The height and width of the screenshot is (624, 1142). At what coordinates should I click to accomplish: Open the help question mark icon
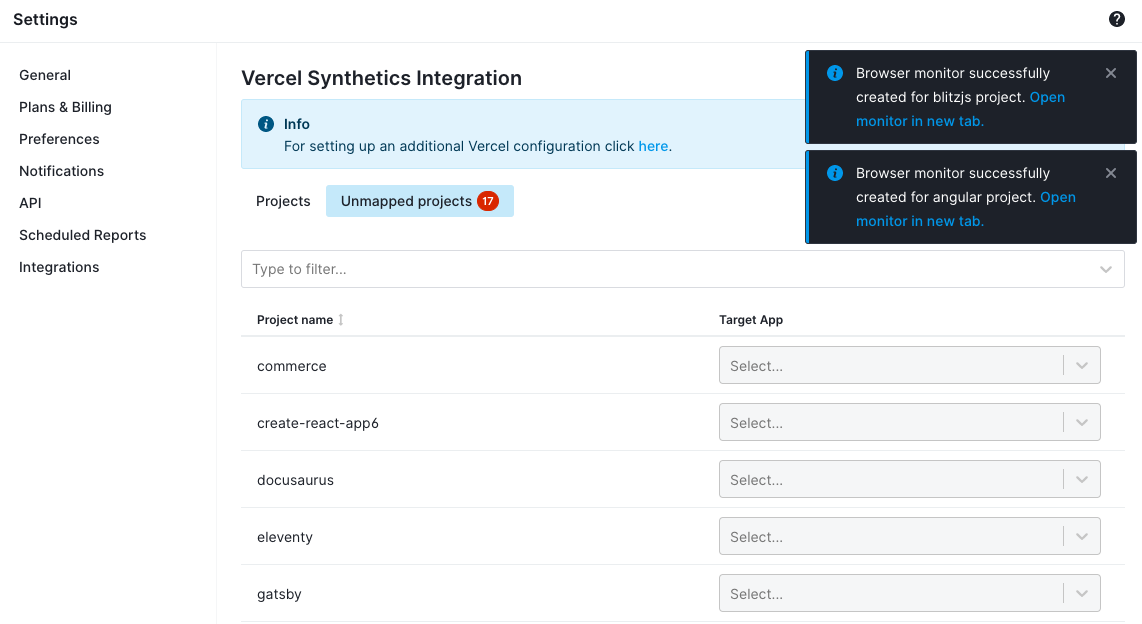[1117, 20]
